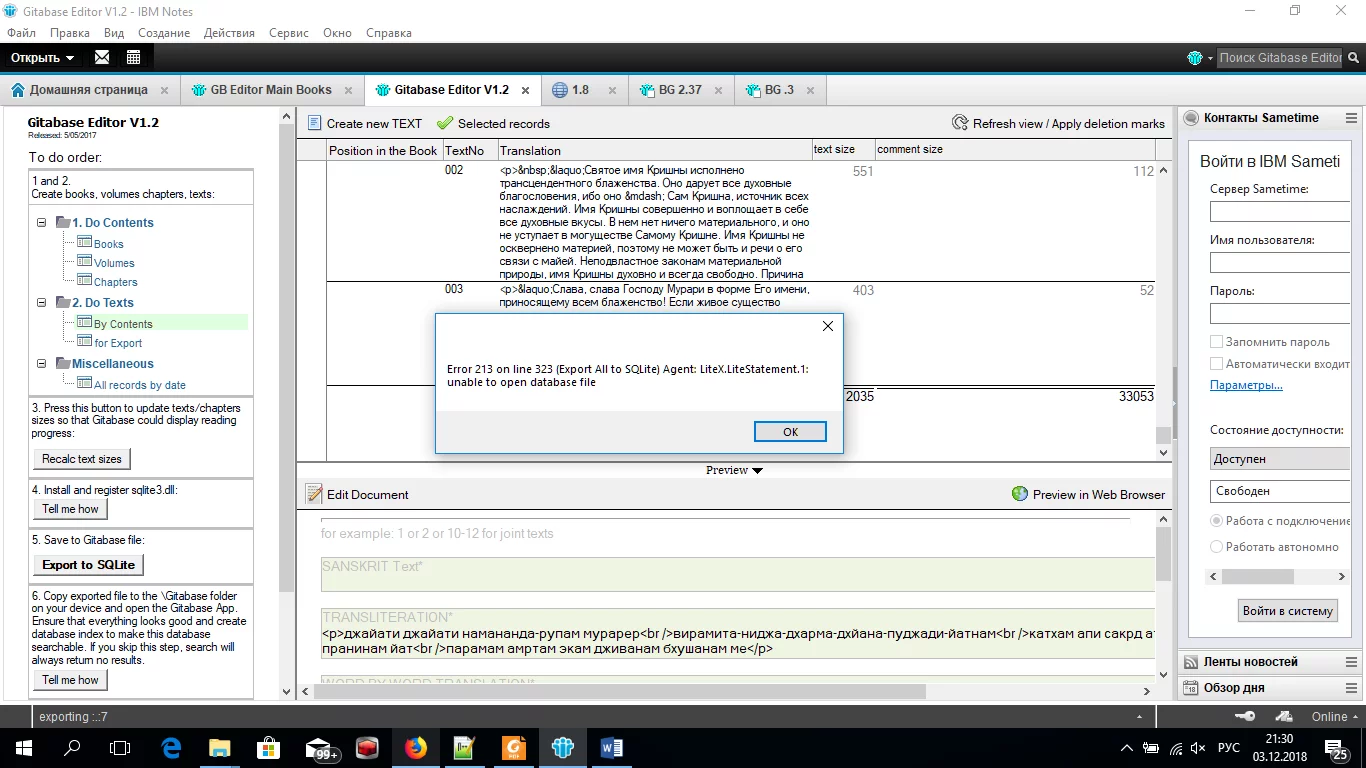Image resolution: width=1366 pixels, height=768 pixels.
Task: Click the Create new TEXT icon
Action: click(x=314, y=123)
